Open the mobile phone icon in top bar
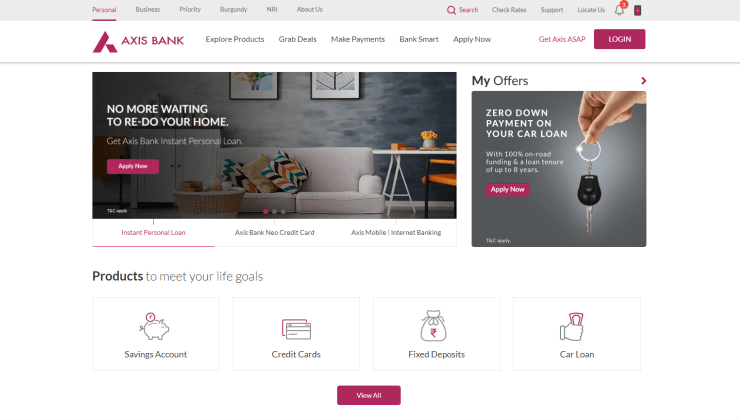This screenshot has width=740, height=420. point(638,10)
